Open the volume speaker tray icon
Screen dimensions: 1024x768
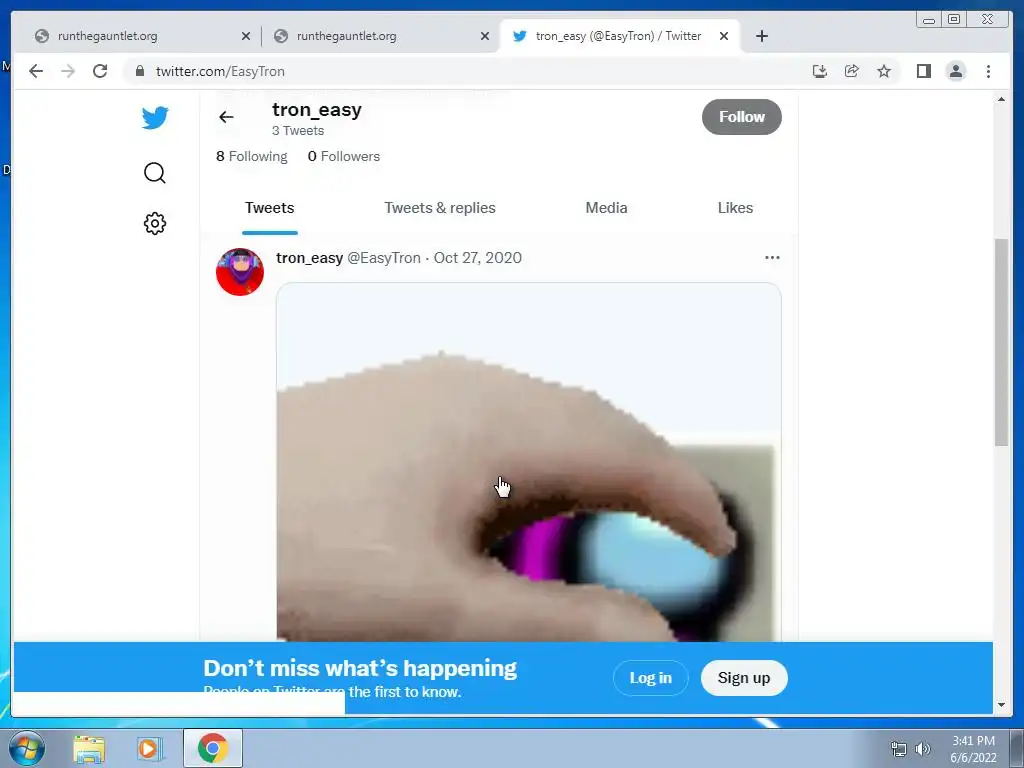pos(923,749)
